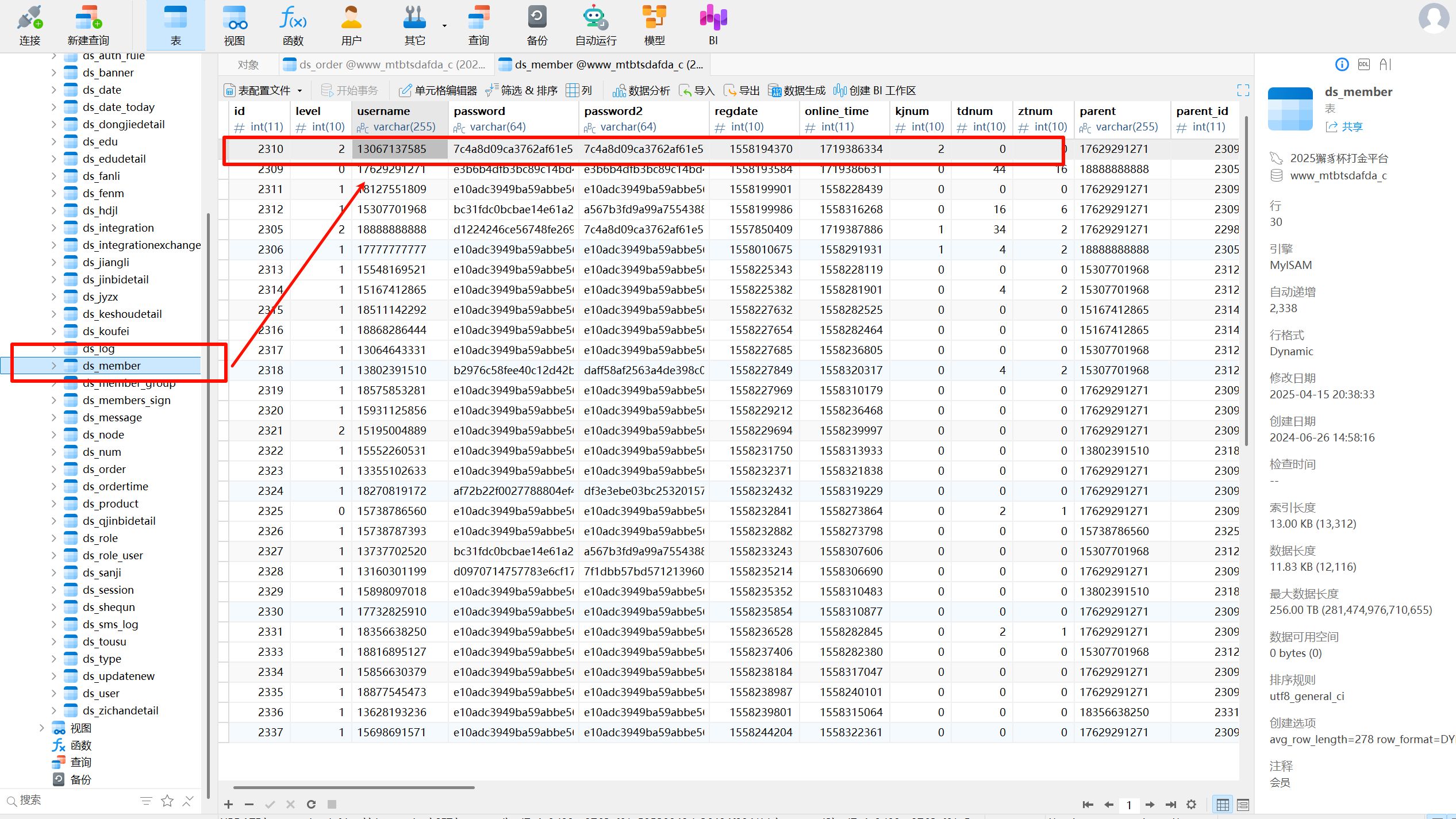Image resolution: width=1456 pixels, height=819 pixels.
Task: Click the 搜索 search field
Action: click(69, 800)
